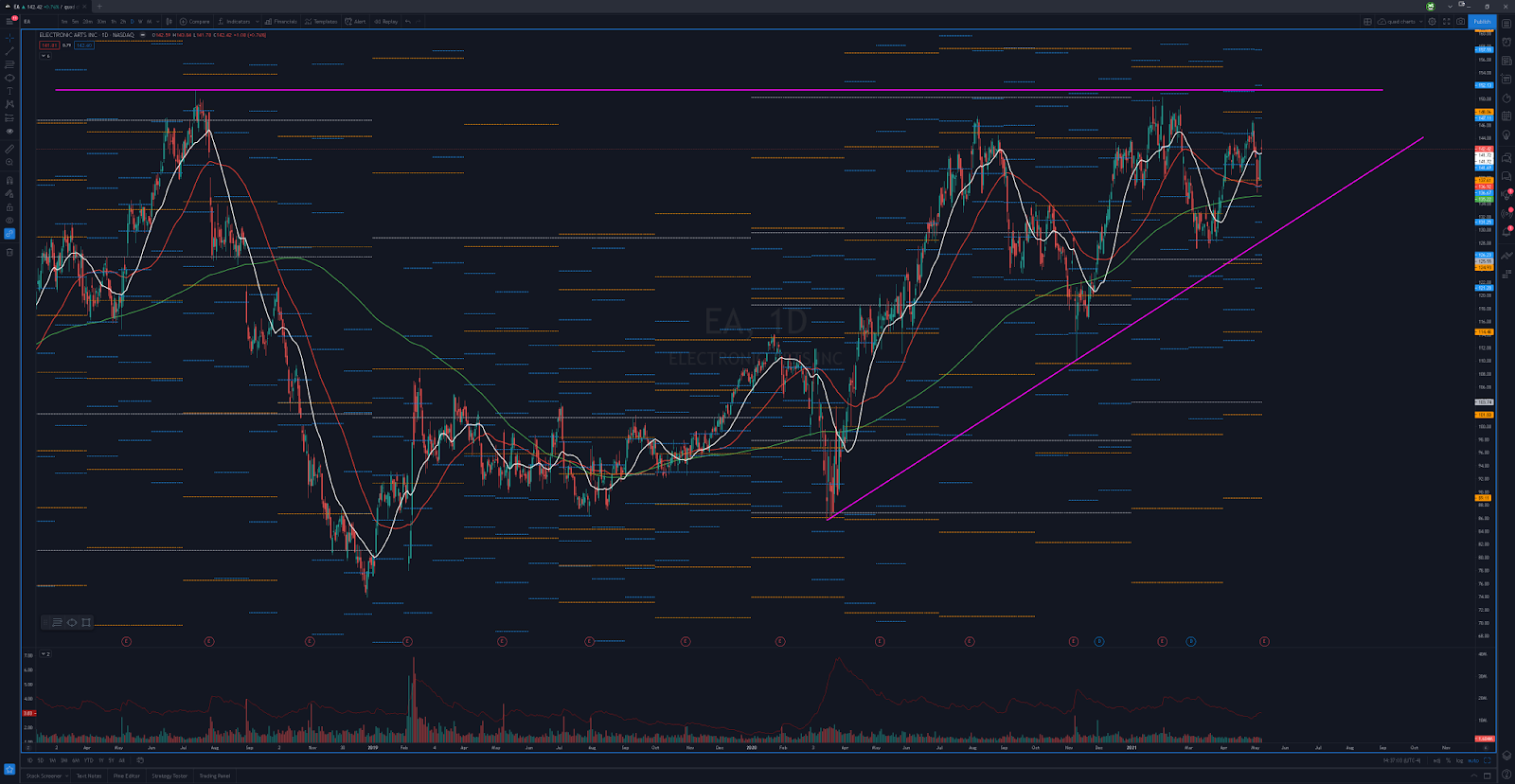
Task: Open the EA symbol search box
Action: click(38, 21)
